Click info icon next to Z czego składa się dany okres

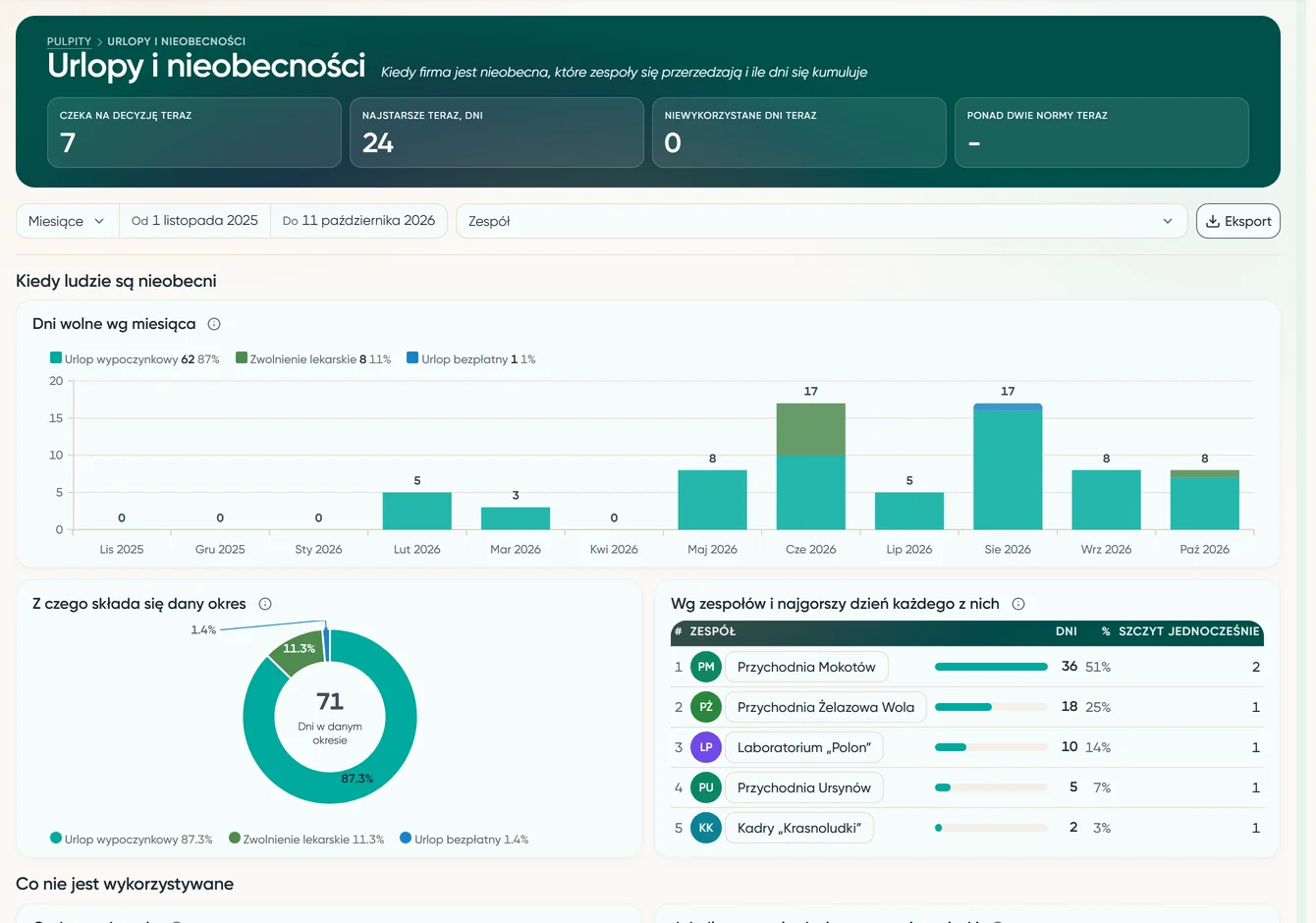click(265, 604)
